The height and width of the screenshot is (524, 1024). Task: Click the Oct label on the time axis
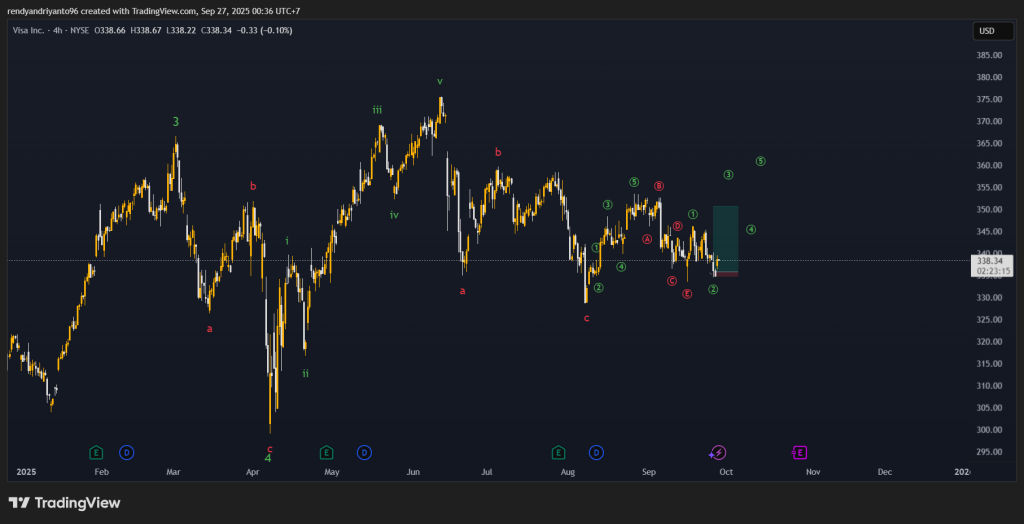click(x=725, y=471)
